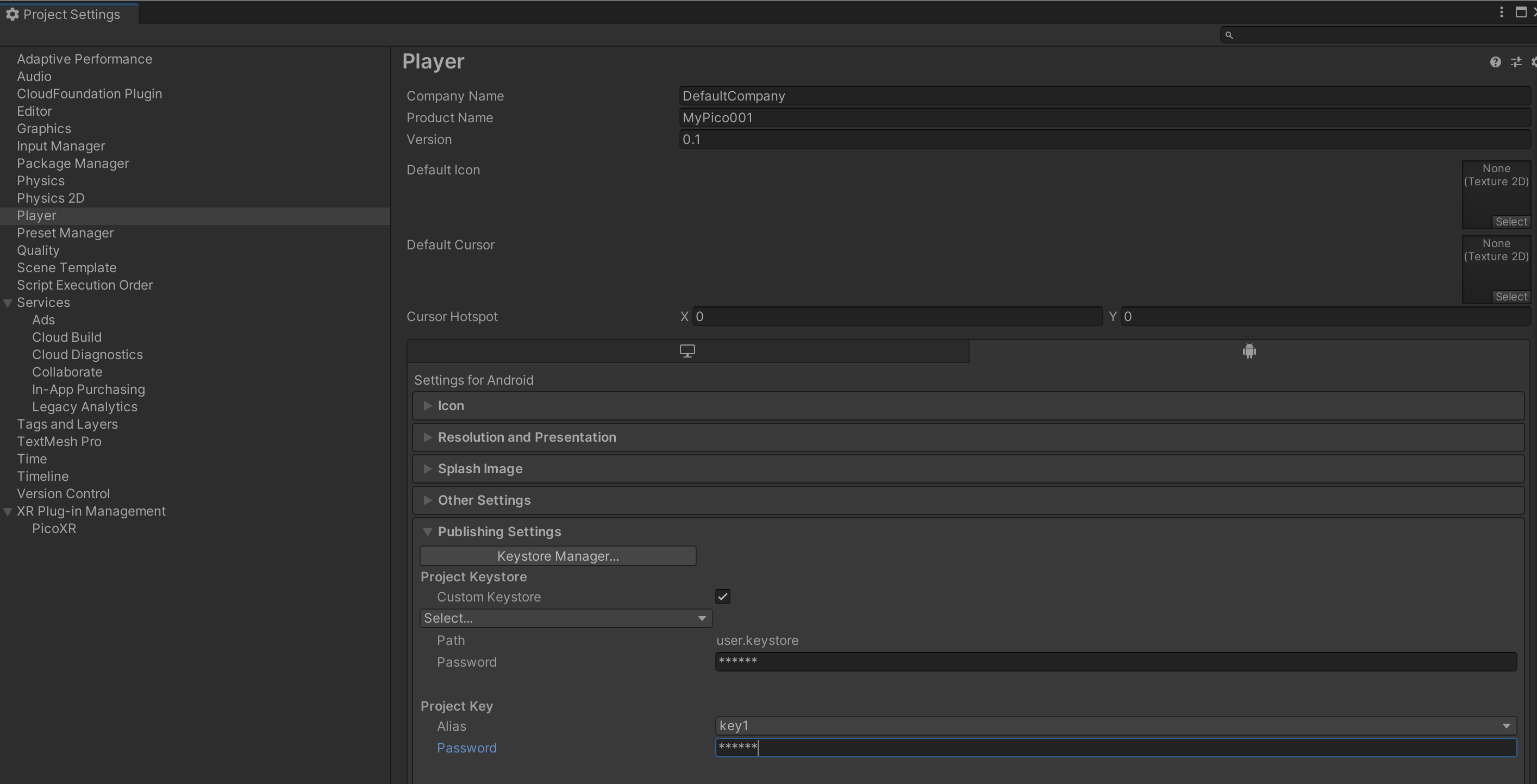This screenshot has height=784, width=1537.
Task: Open the window's three-dot options menu
Action: point(1501,12)
